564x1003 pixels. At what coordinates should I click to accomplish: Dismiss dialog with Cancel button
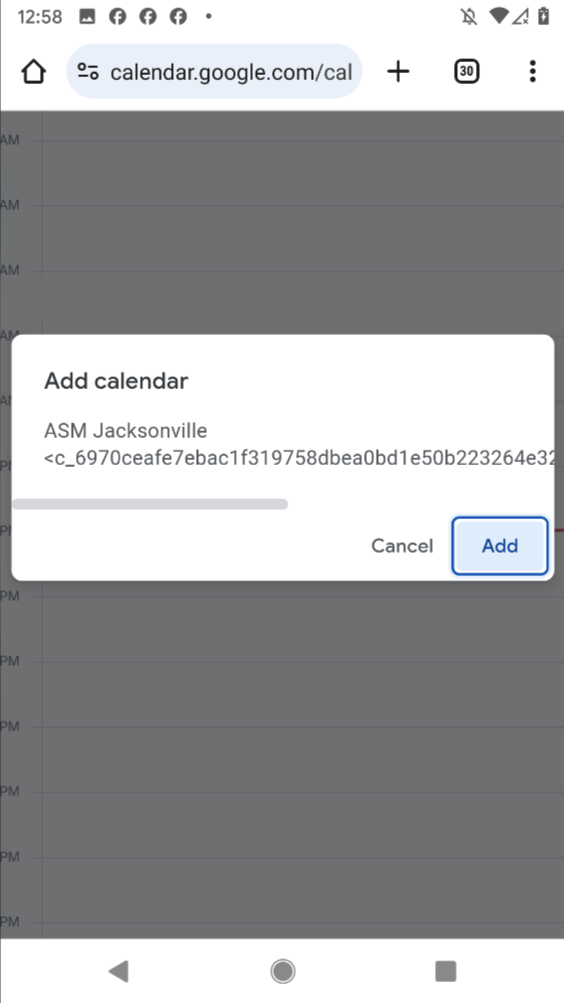pos(402,546)
